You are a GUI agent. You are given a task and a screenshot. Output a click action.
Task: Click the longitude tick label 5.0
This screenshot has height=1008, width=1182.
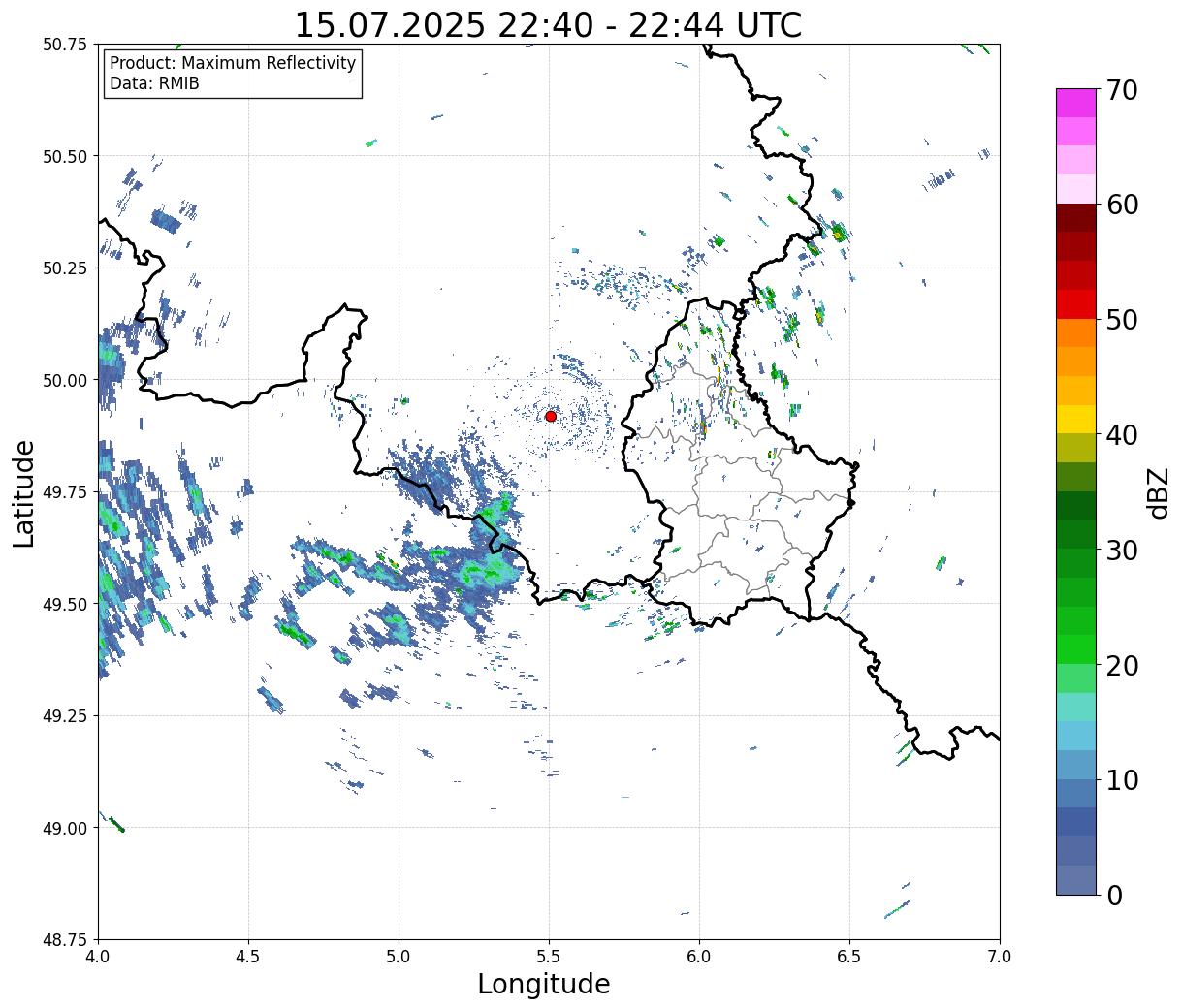pos(399,957)
